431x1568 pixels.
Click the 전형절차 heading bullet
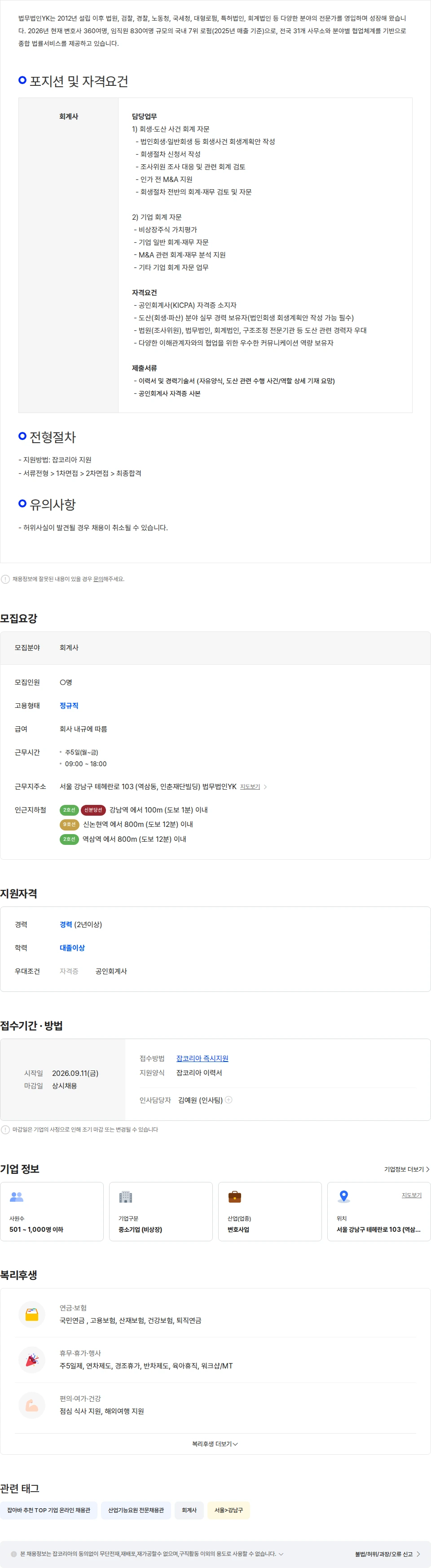22,436
